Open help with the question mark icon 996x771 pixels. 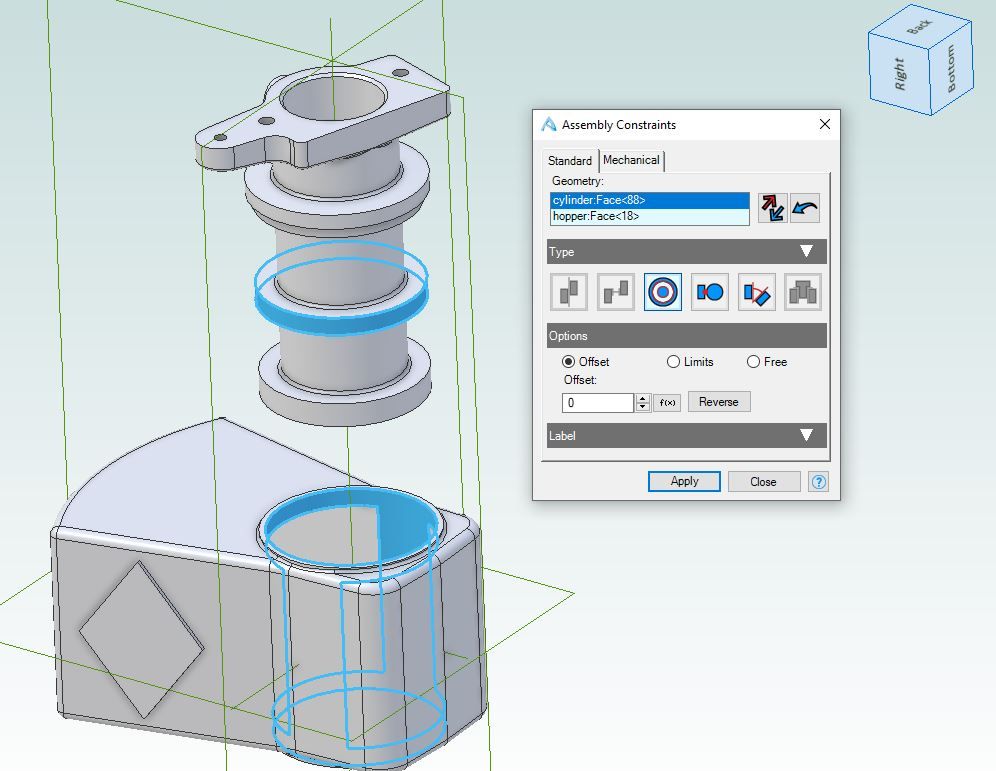point(818,481)
